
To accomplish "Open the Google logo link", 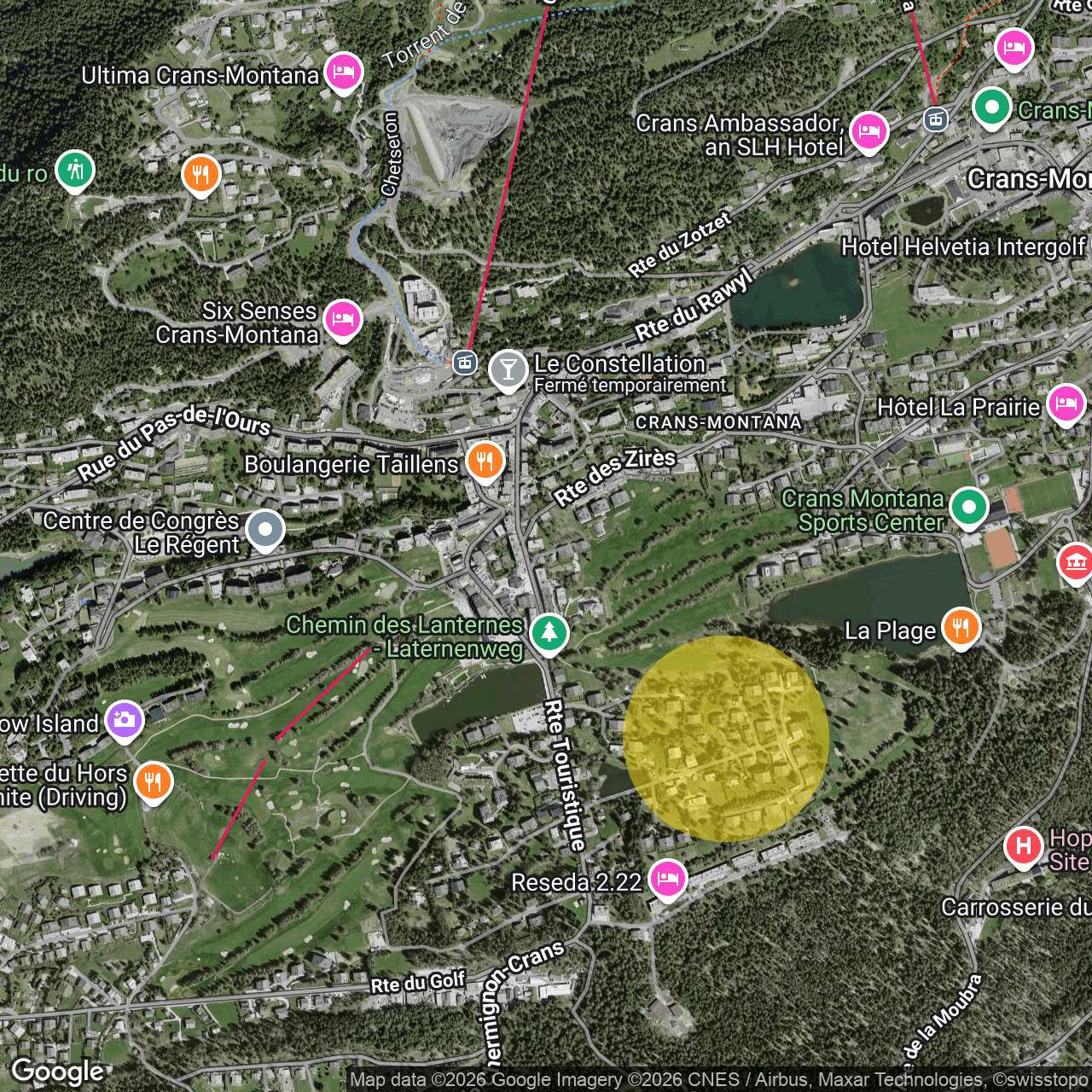I will pos(57,1072).
